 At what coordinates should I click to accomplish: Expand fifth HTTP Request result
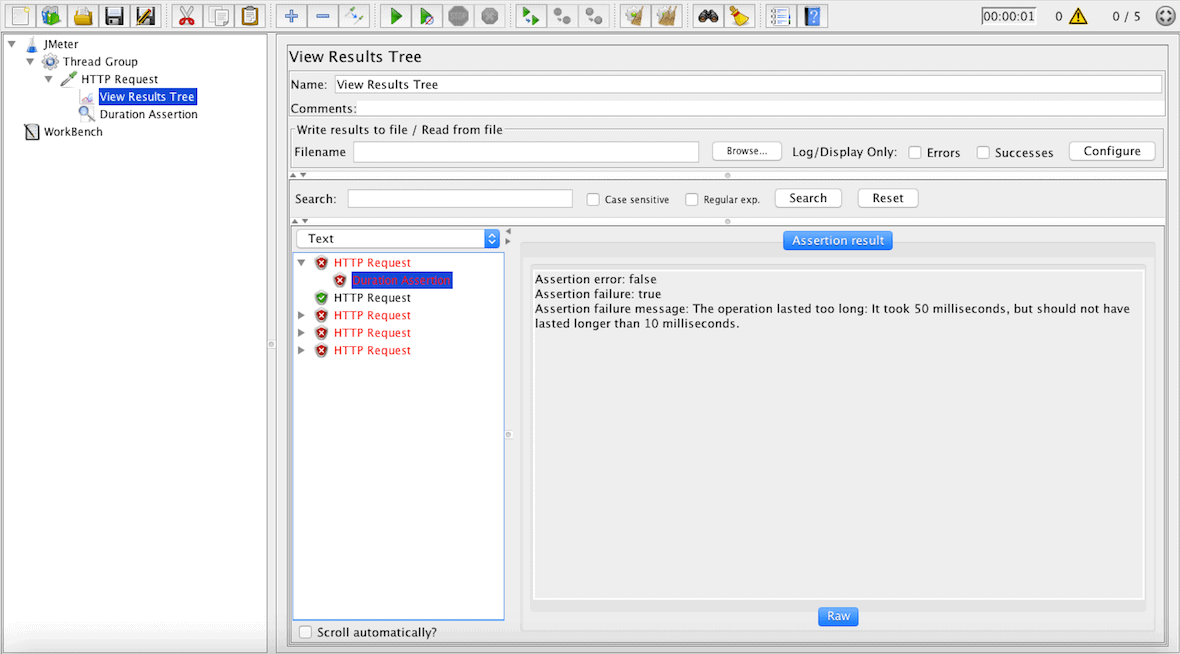[x=301, y=351]
